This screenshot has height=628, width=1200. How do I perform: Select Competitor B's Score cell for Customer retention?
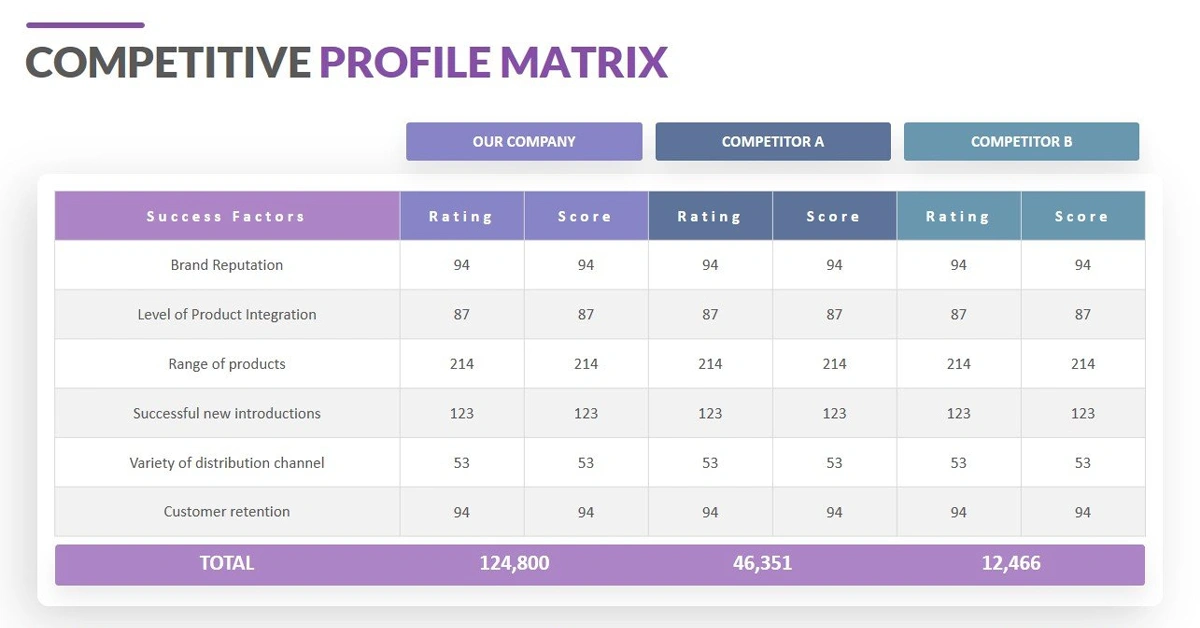1082,512
